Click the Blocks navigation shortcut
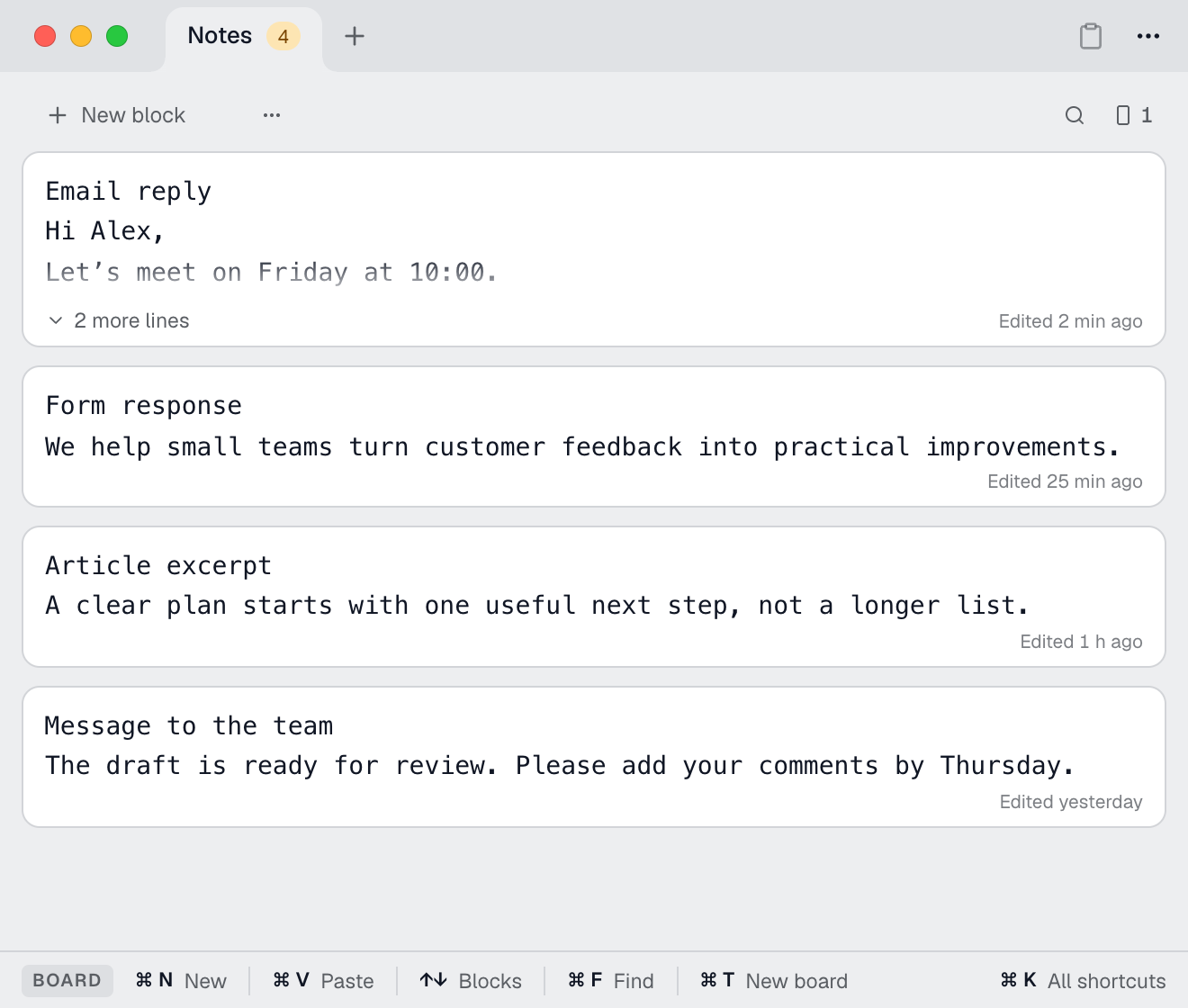 (x=471, y=981)
